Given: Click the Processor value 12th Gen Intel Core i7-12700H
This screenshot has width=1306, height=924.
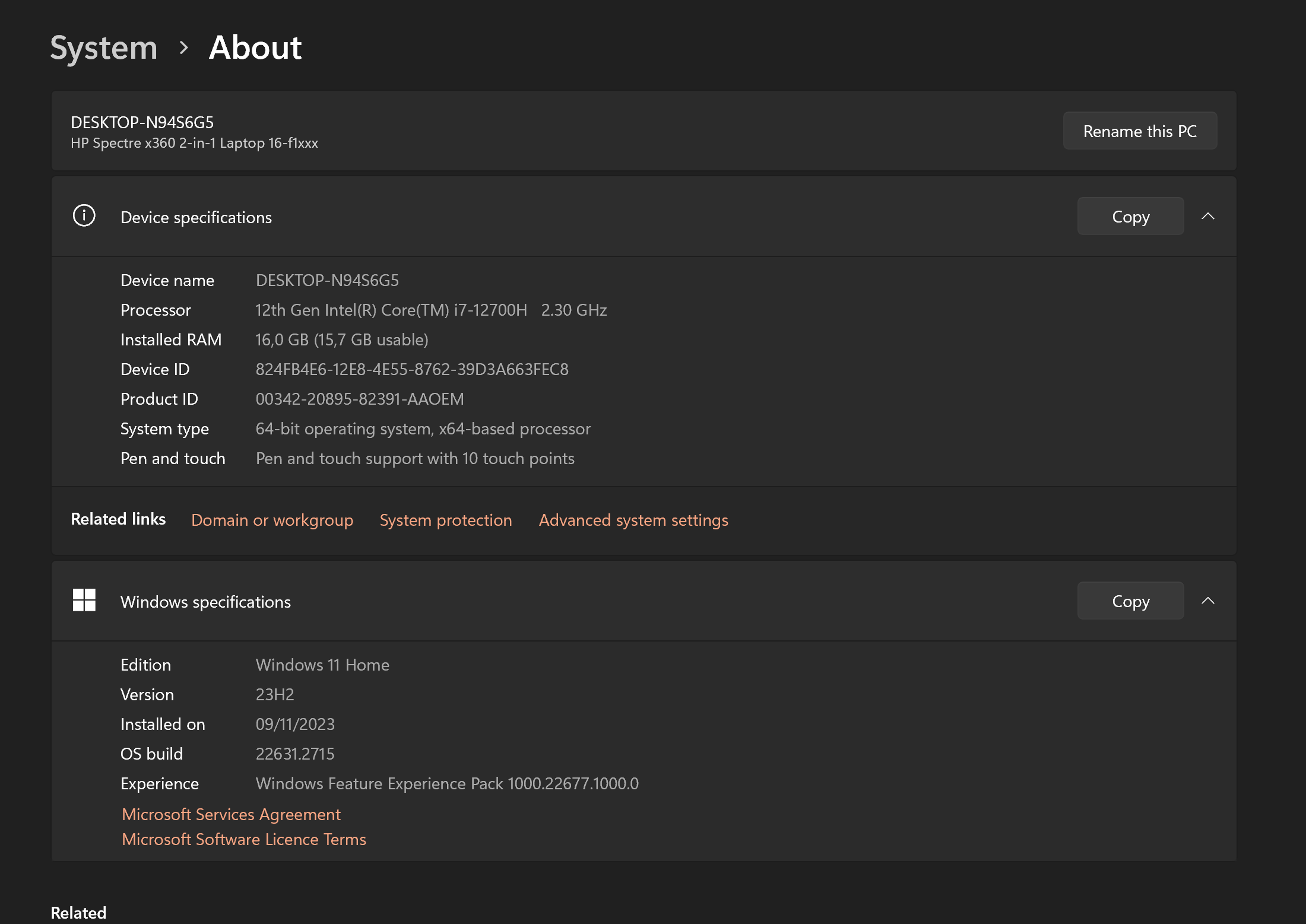Looking at the screenshot, I should coord(431,310).
